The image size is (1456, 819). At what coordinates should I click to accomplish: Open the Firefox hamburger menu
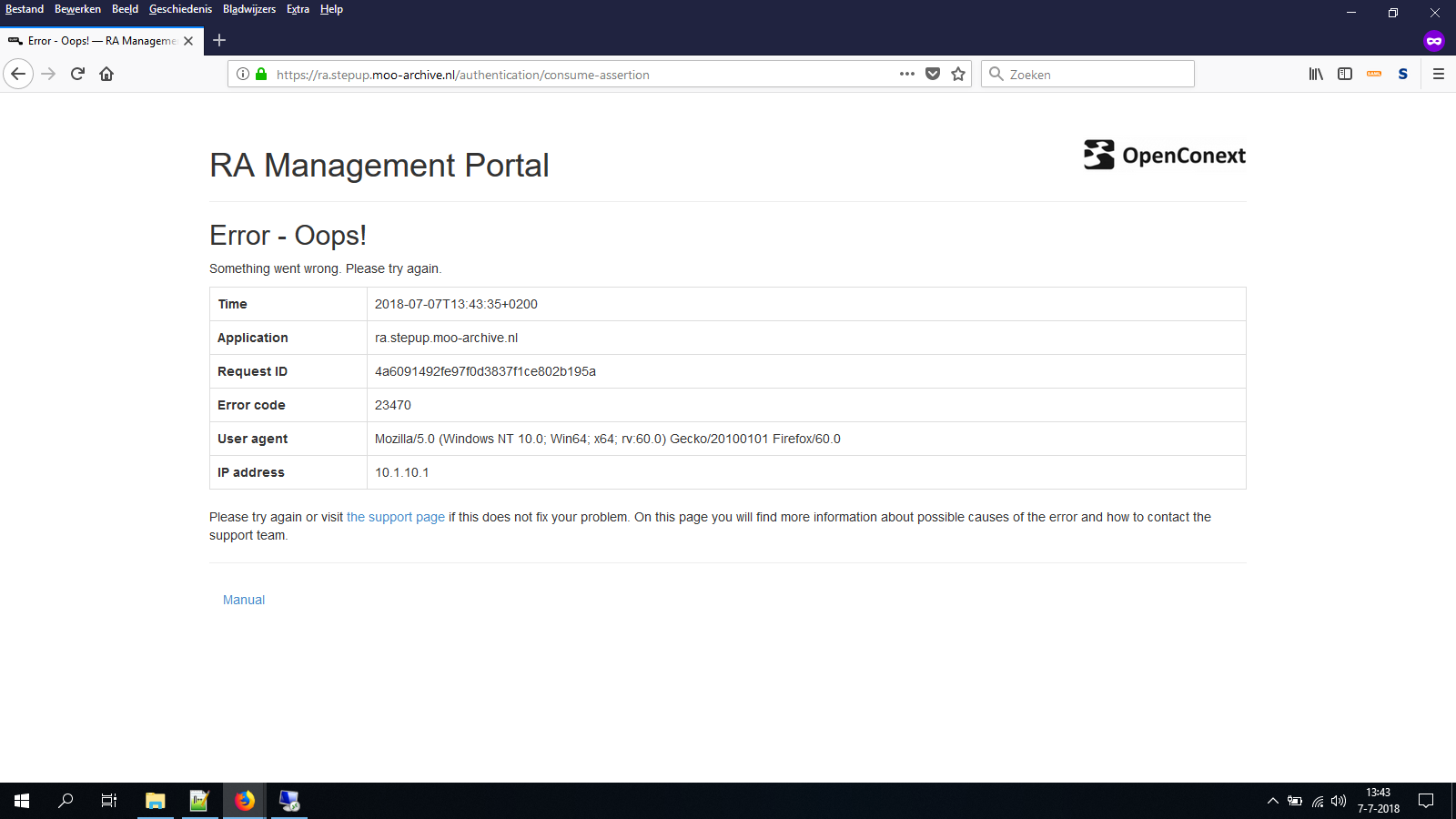point(1440,74)
